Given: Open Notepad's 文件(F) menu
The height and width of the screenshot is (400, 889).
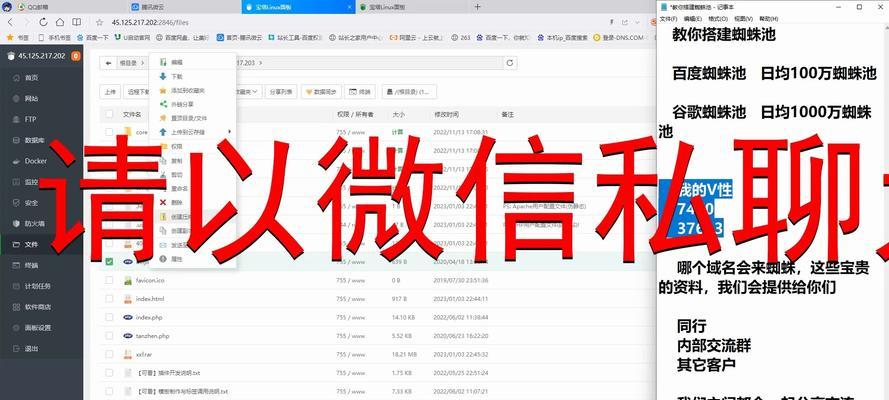Looking at the screenshot, I should coord(668,19).
